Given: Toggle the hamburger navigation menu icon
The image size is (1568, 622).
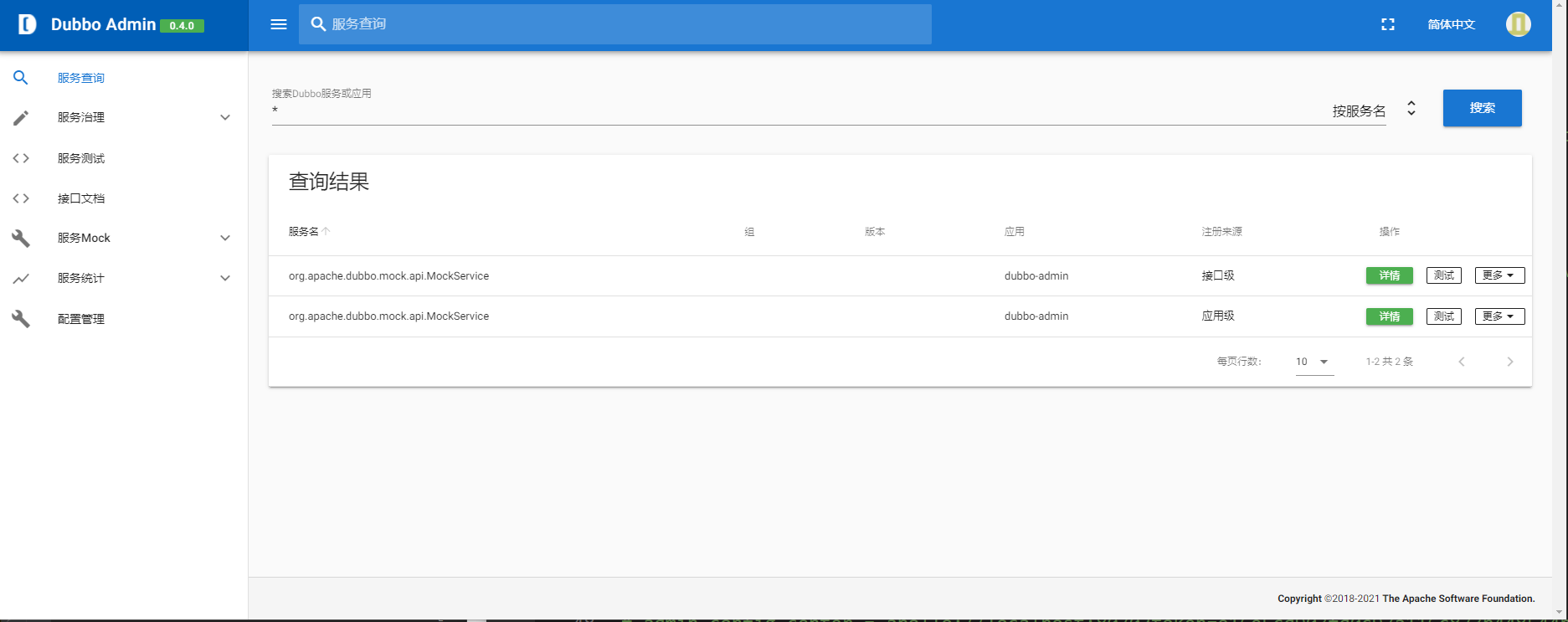Looking at the screenshot, I should (x=279, y=24).
